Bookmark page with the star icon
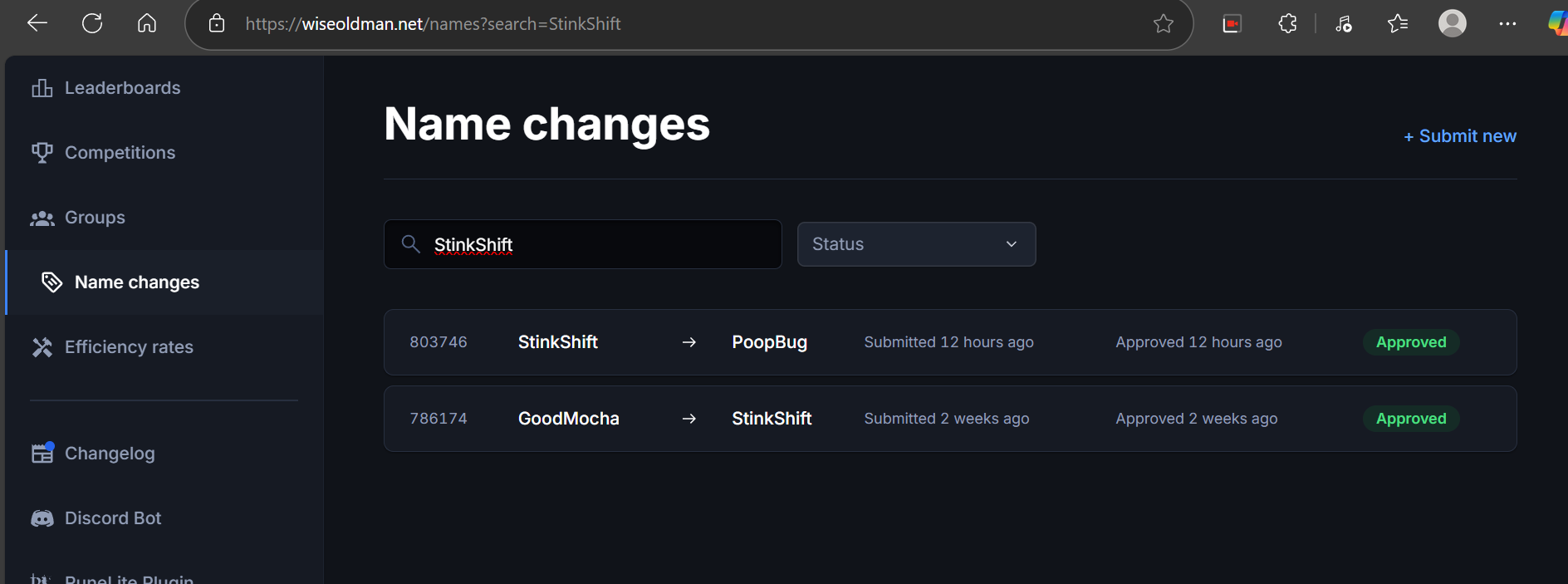The width and height of the screenshot is (1568, 584). (x=1164, y=24)
